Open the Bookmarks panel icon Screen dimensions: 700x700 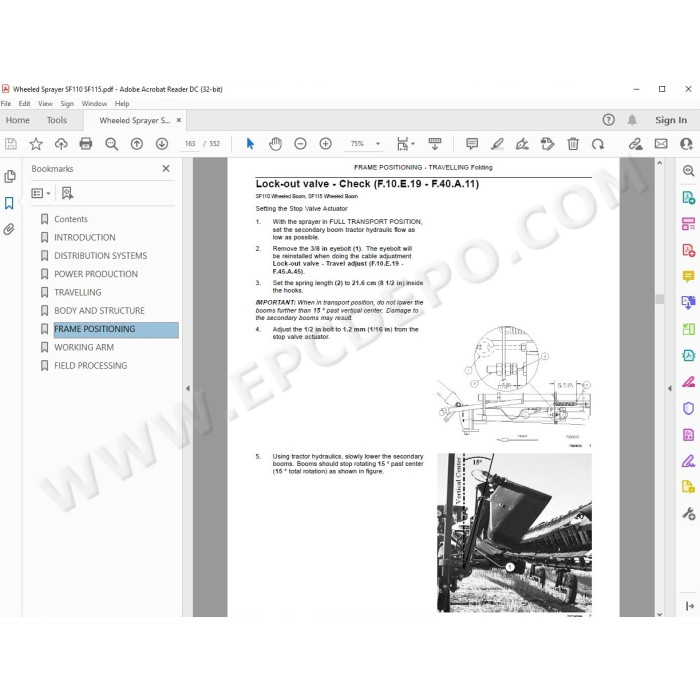[9, 203]
